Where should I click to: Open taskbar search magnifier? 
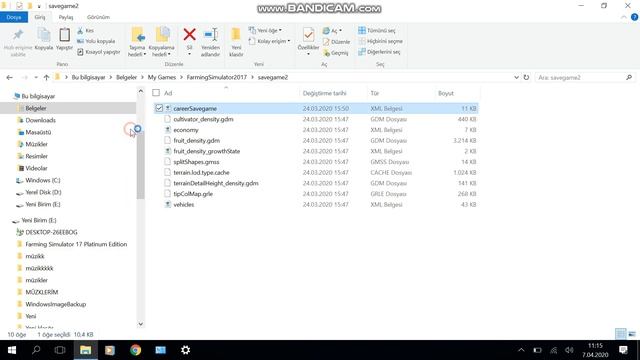pos(36,350)
